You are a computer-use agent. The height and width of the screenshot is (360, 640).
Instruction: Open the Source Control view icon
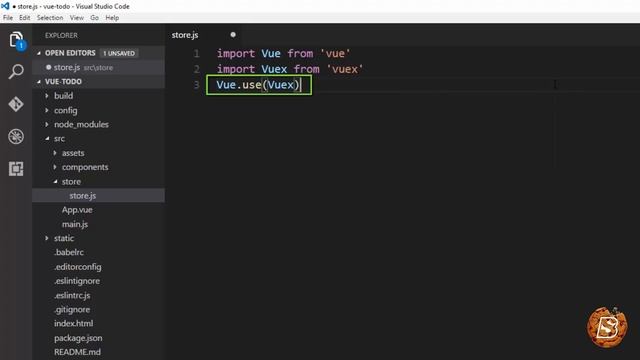[x=16, y=104]
